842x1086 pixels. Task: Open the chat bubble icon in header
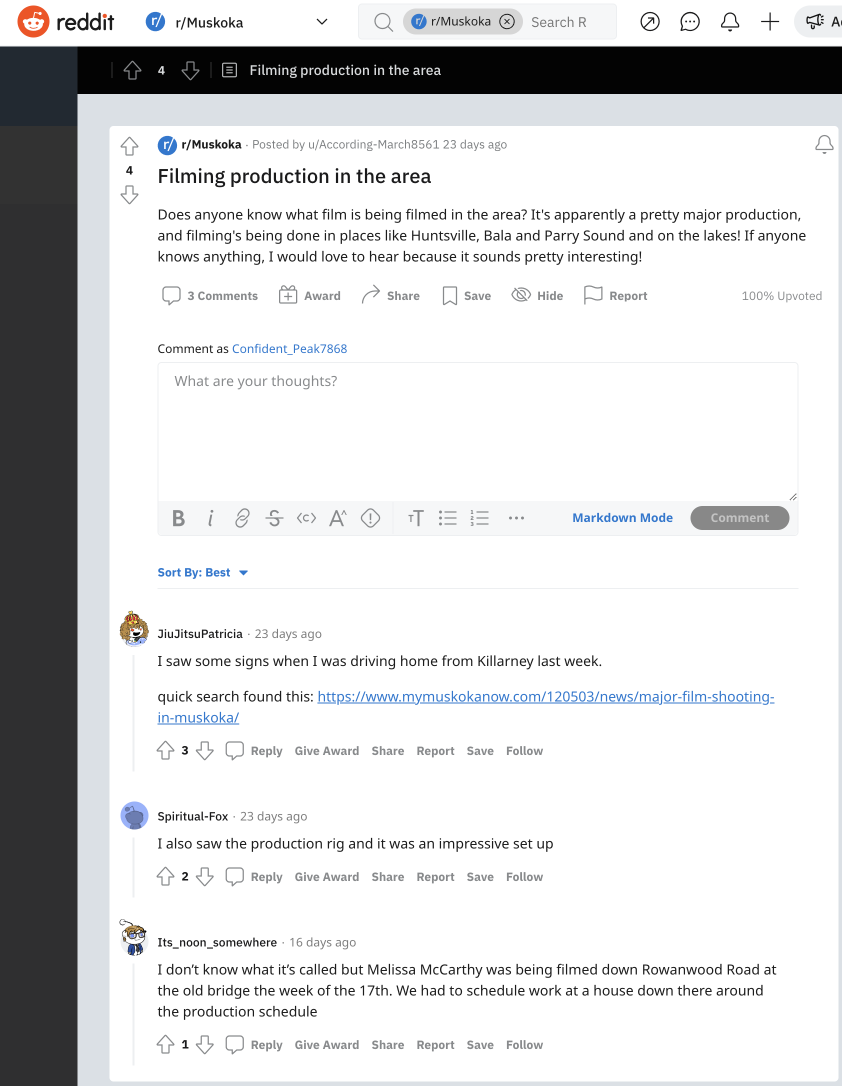[x=690, y=22]
